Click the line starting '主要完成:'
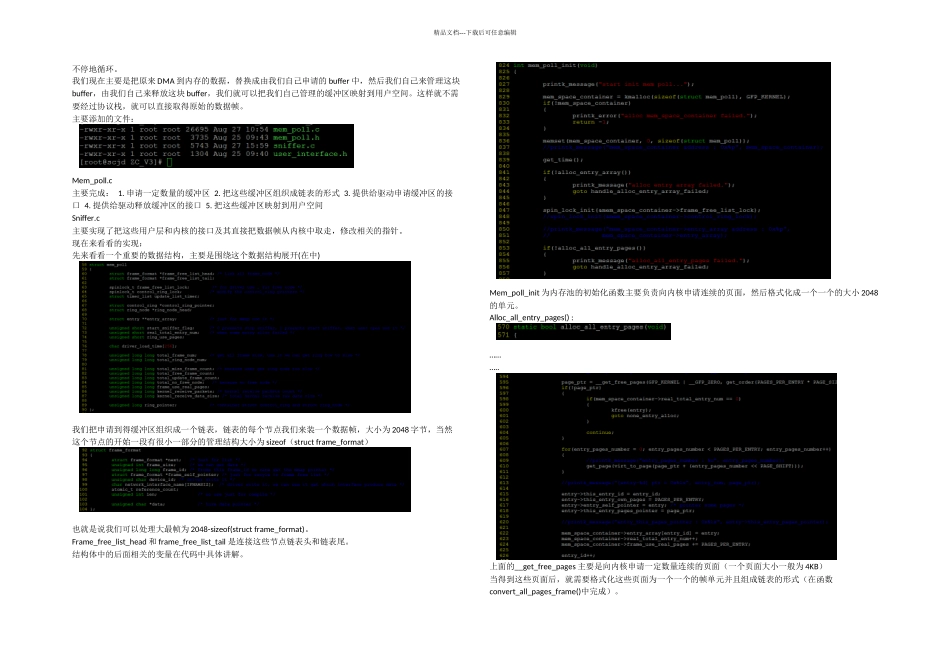Image resolution: width=950 pixels, height=672 pixels. coord(262,199)
